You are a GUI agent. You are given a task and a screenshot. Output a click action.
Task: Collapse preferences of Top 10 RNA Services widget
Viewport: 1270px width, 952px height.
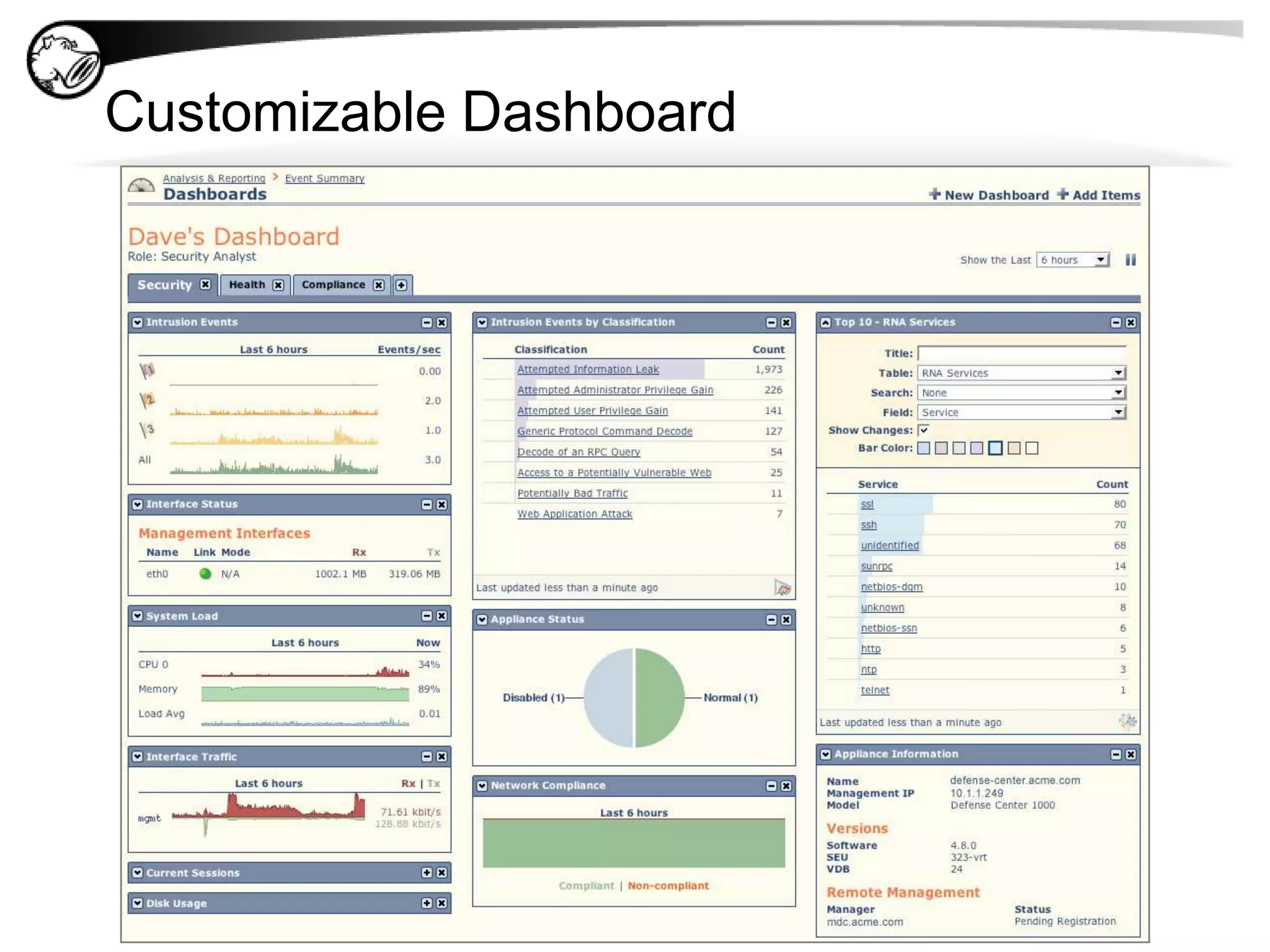pos(826,322)
